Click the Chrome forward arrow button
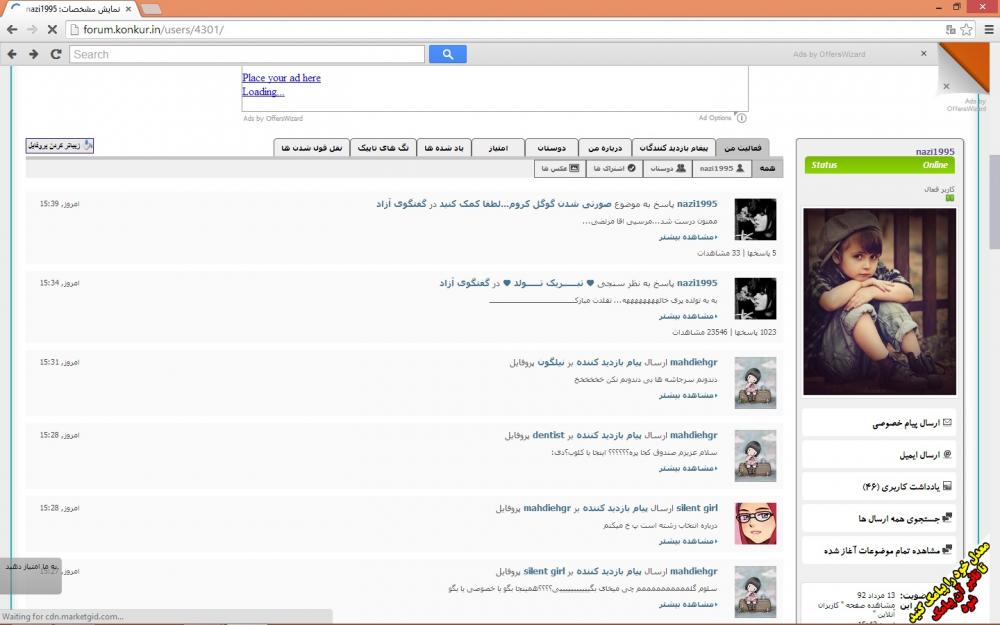This screenshot has width=1000, height=625. pyautogui.click(x=32, y=29)
